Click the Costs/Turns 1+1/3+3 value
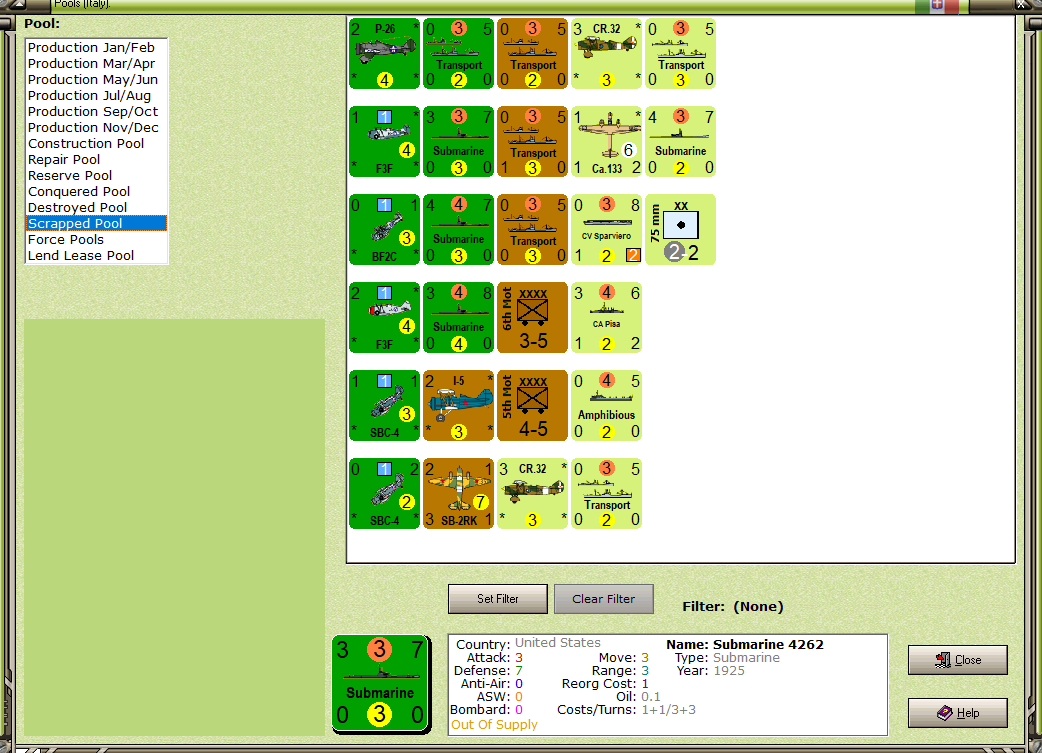Image resolution: width=1042 pixels, height=753 pixels. click(669, 710)
